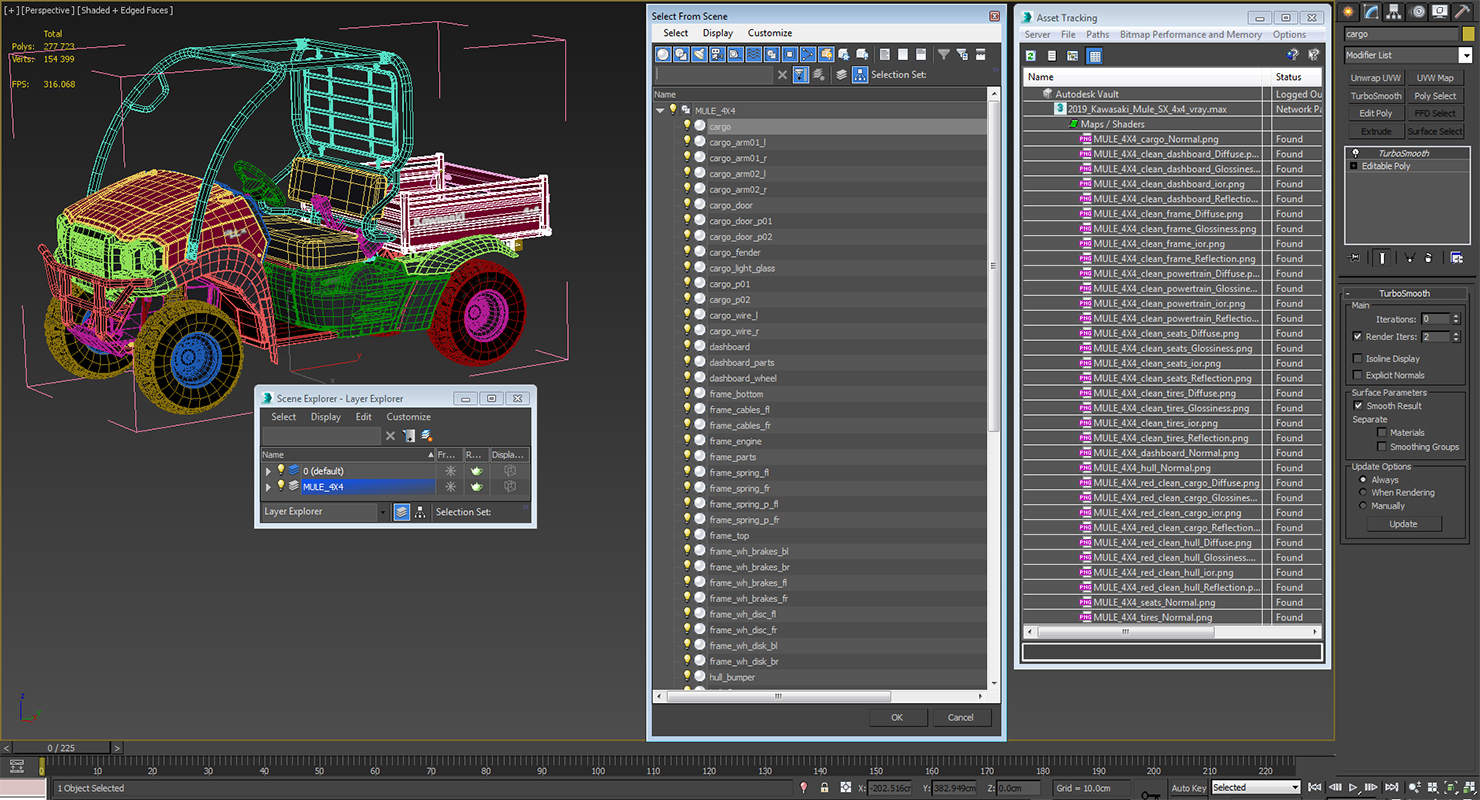The image size is (1480, 800).
Task: Open the Motion command panel tab icon
Action: click(1417, 12)
